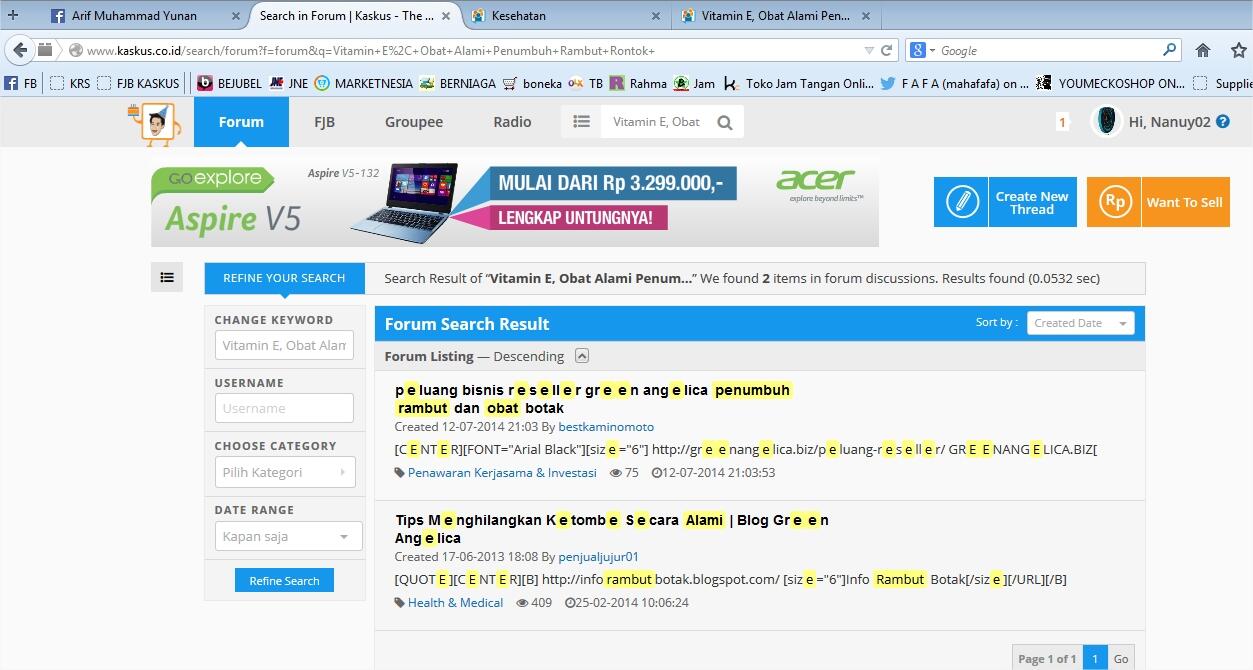Open browser home page icon
Viewport: 1253px width, 670px height.
[1203, 50]
